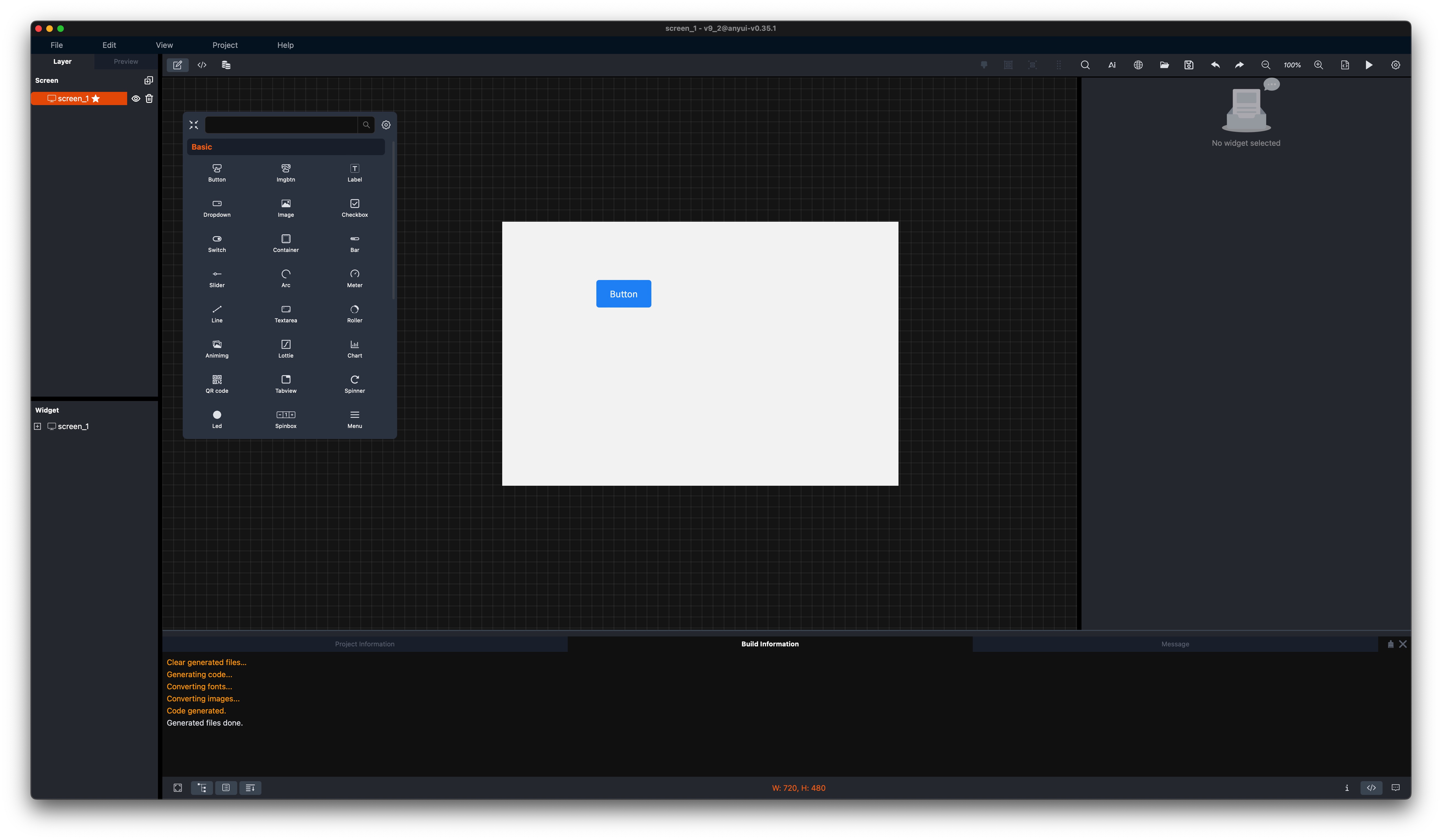
Task: Add a Slider widget from the palette
Action: tap(217, 278)
